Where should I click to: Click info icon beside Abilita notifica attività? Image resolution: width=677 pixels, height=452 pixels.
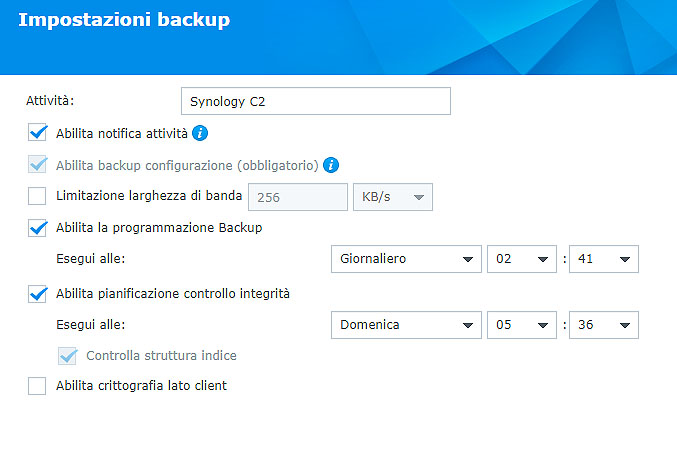tap(200, 133)
